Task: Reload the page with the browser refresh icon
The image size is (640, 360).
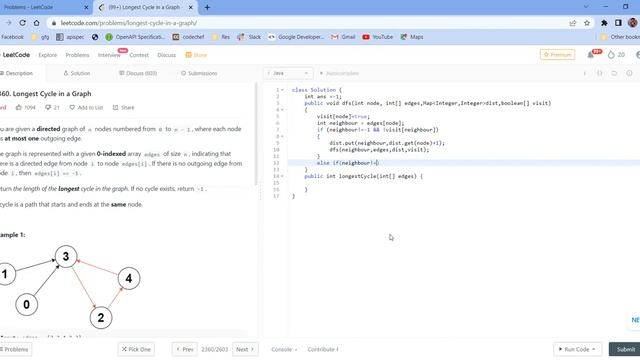Action: click(22, 23)
